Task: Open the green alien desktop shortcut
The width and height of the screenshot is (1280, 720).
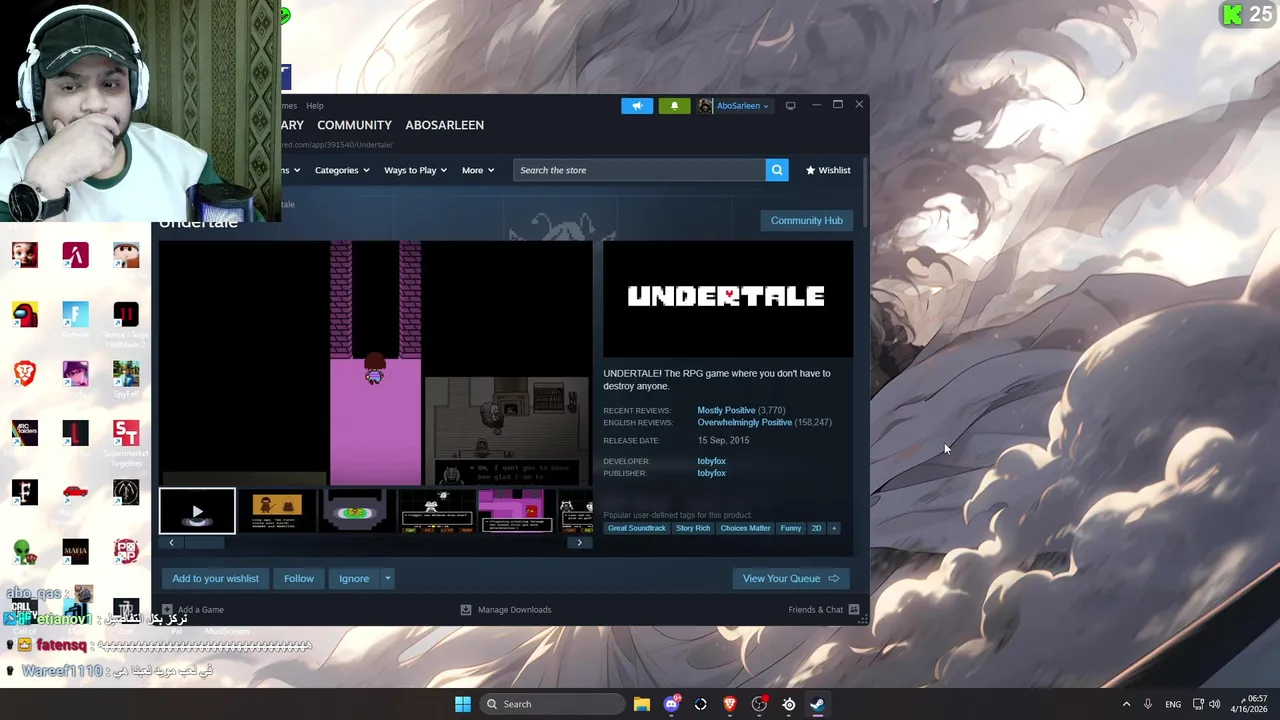Action: coord(25,553)
